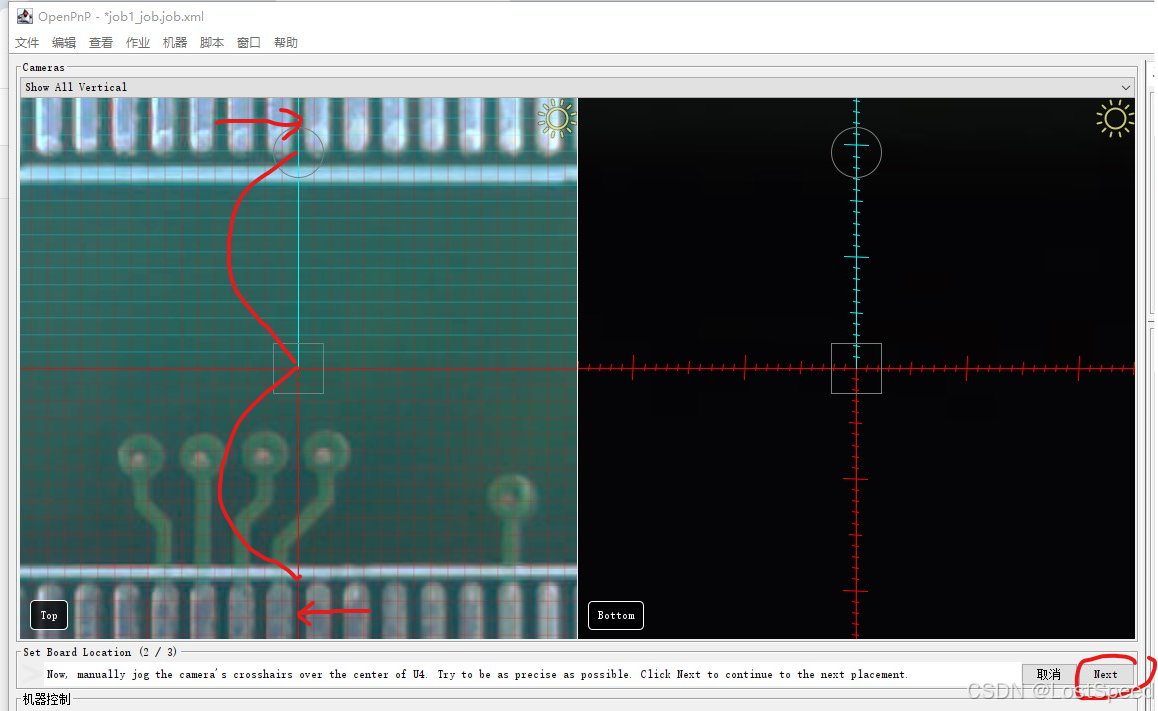
Task: Click the Next button in wizard
Action: click(1106, 674)
